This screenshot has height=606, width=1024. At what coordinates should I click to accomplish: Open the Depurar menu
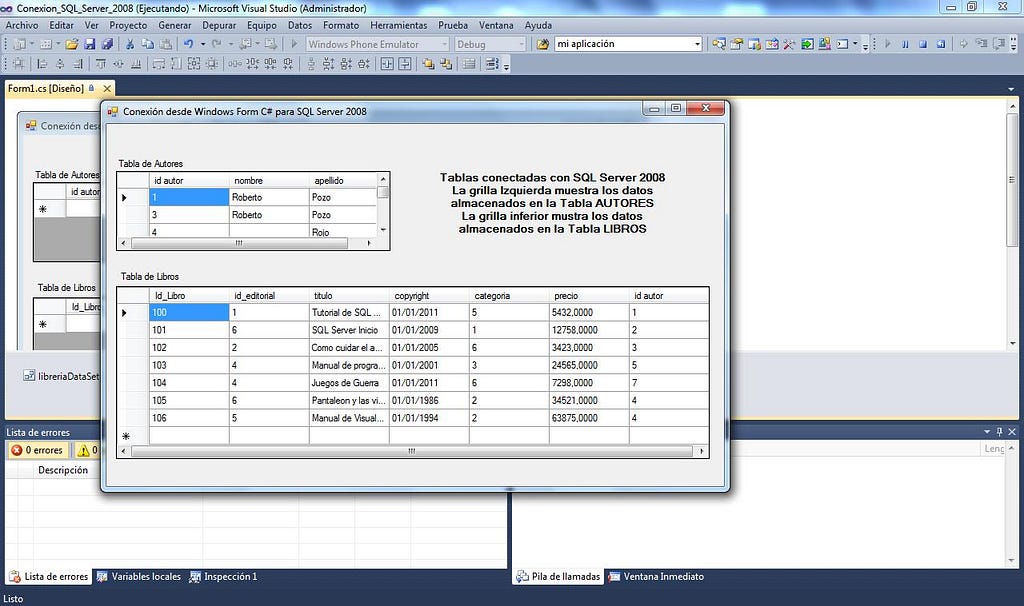[x=219, y=25]
